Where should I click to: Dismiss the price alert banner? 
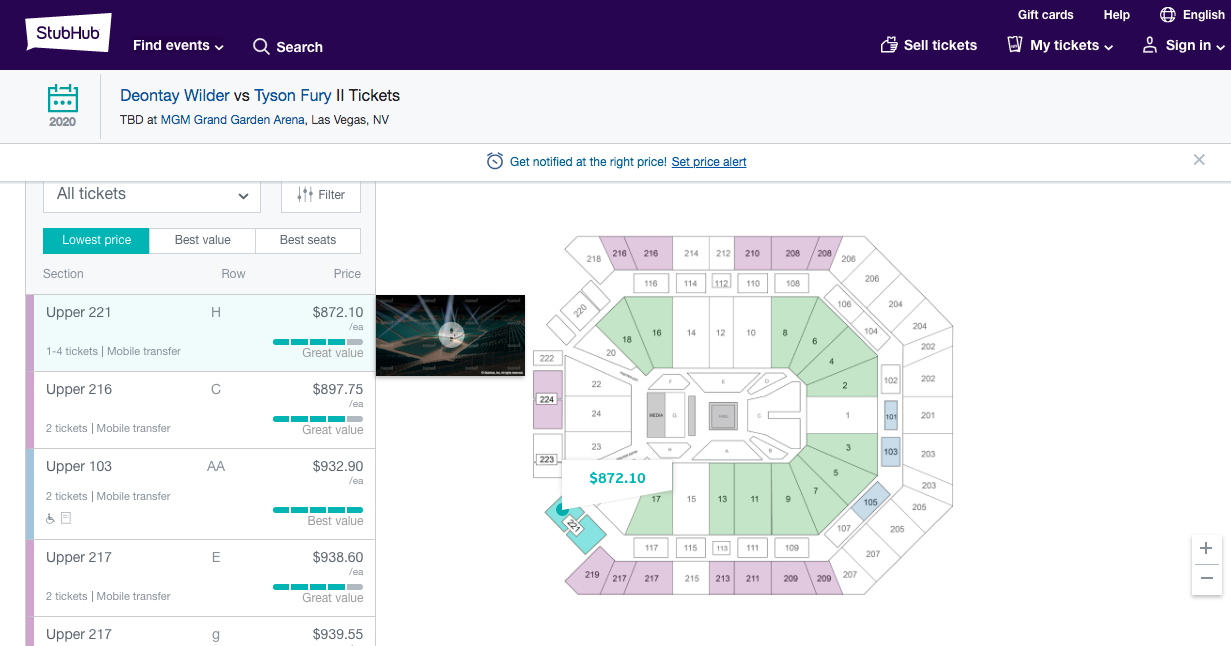tap(1199, 160)
